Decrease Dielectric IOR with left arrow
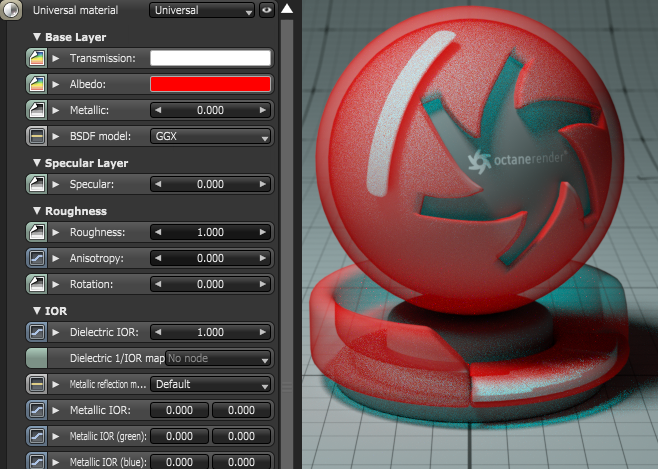Image resolution: width=658 pixels, height=469 pixels. coord(158,332)
